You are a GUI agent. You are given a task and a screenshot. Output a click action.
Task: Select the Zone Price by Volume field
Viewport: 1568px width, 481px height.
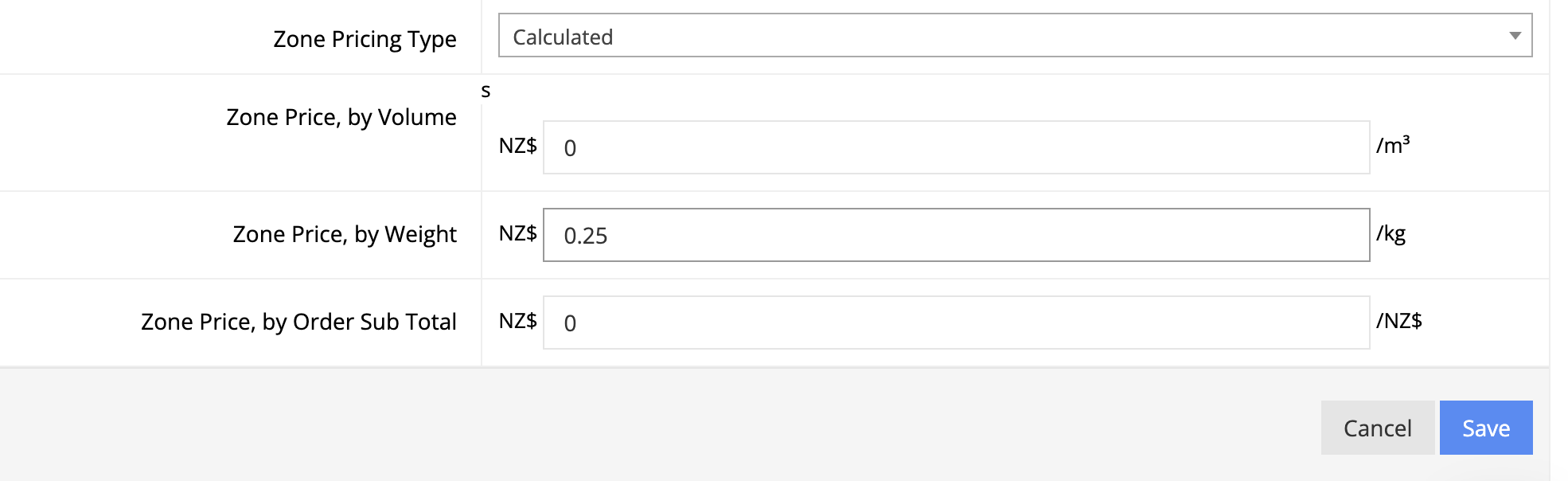(x=955, y=148)
